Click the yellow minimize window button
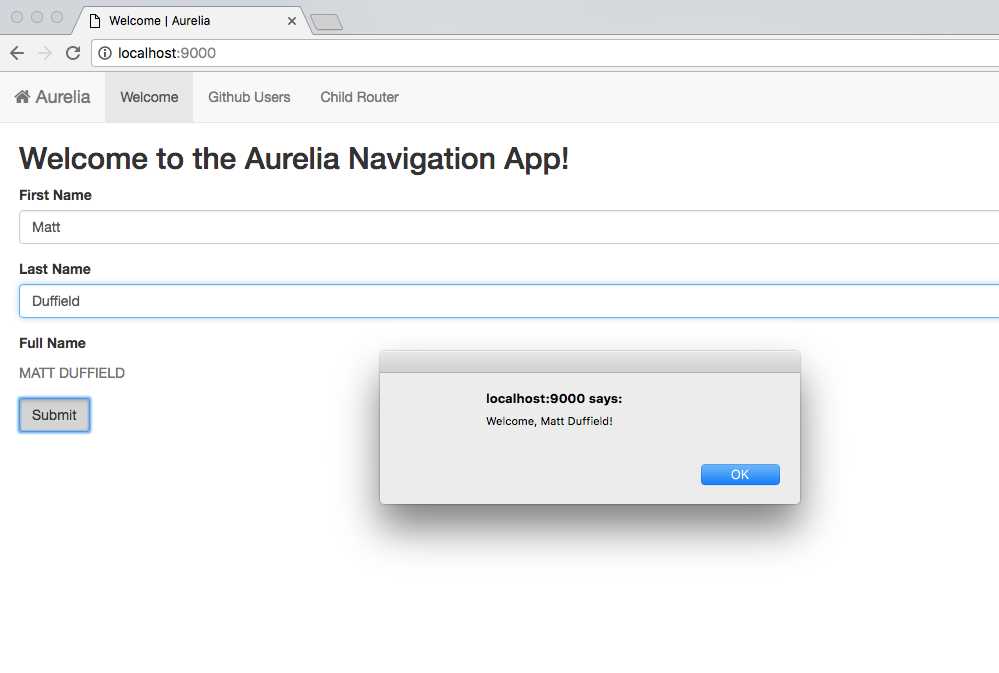Image resolution: width=999 pixels, height=673 pixels. click(37, 17)
